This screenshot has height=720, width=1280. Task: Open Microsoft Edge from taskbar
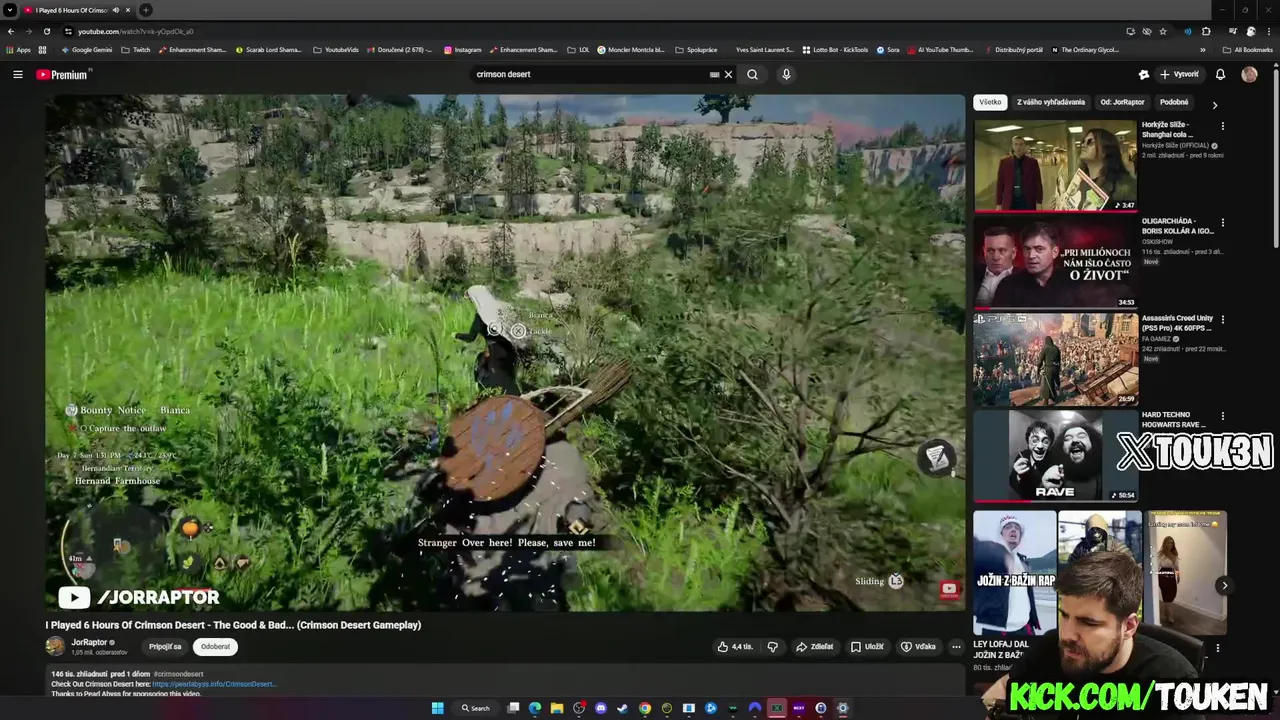coord(535,708)
